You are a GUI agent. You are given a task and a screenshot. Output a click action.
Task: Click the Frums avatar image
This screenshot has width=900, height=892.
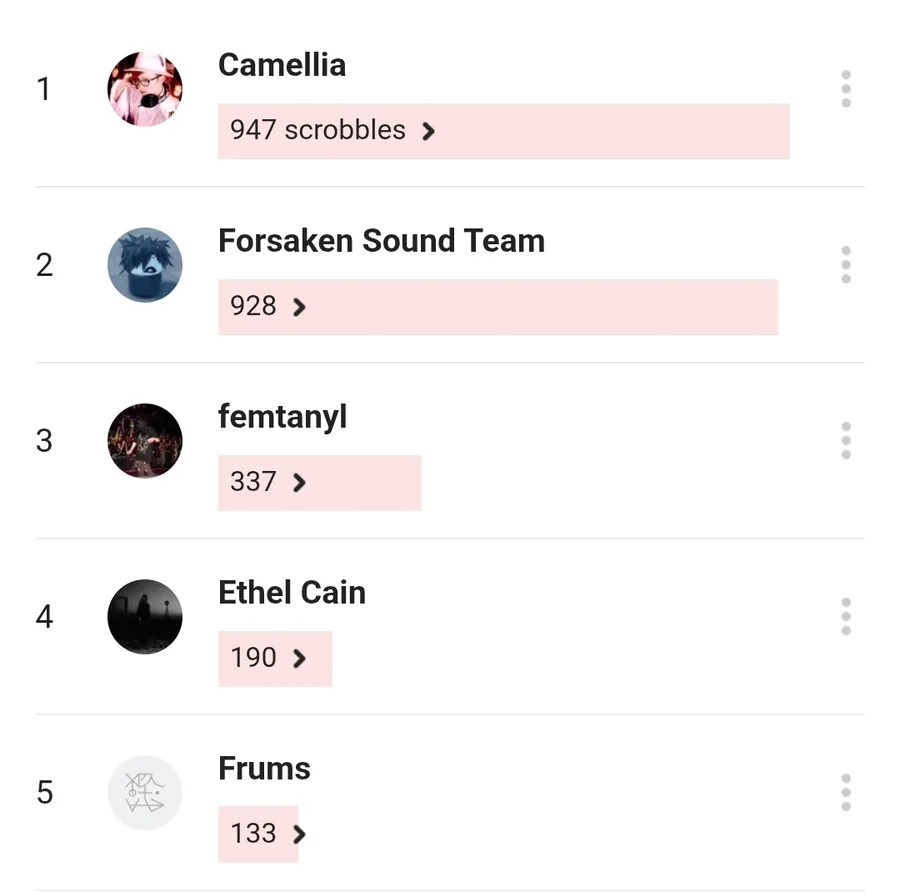(x=145, y=792)
